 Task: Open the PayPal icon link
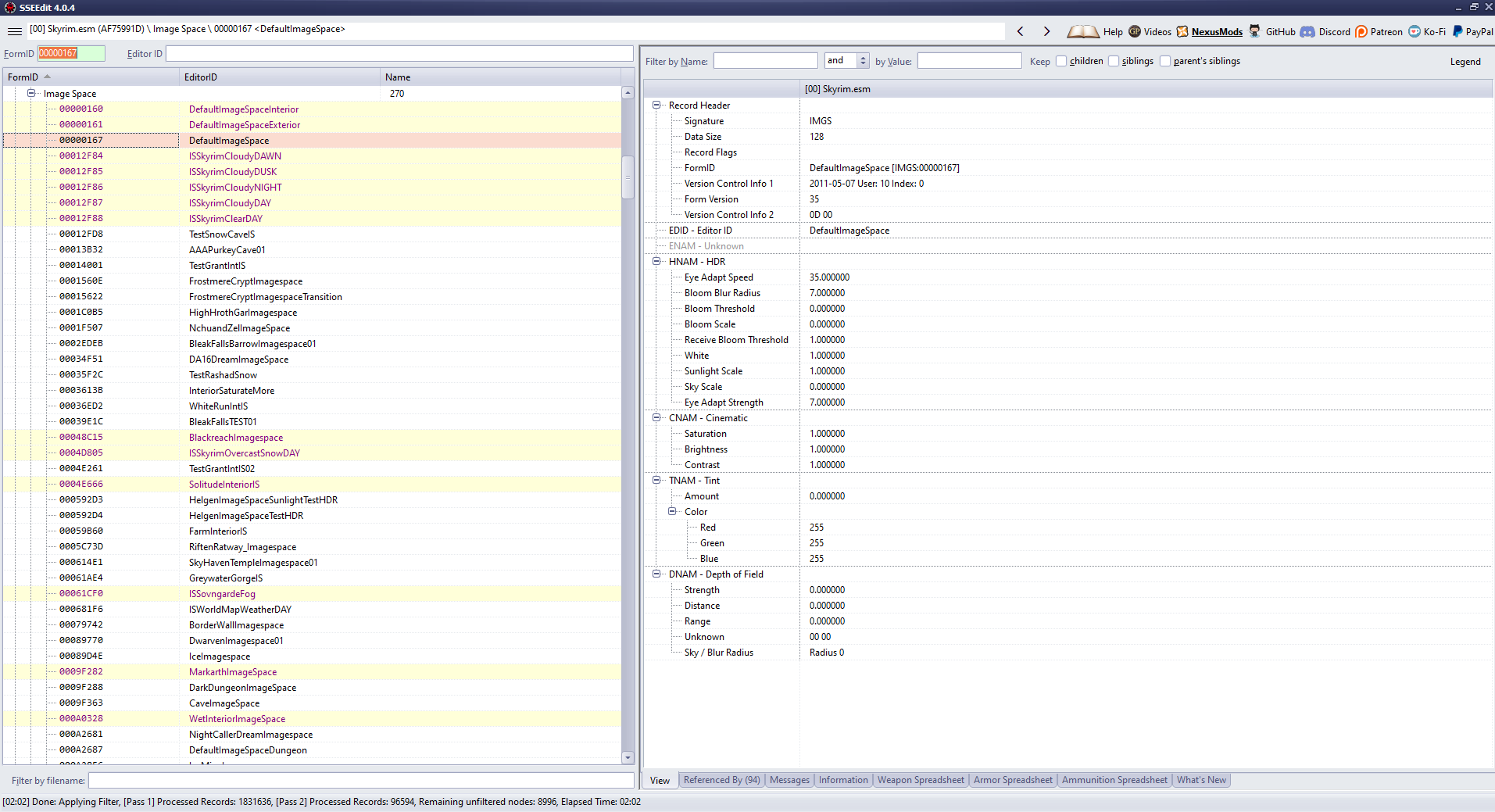(1457, 31)
